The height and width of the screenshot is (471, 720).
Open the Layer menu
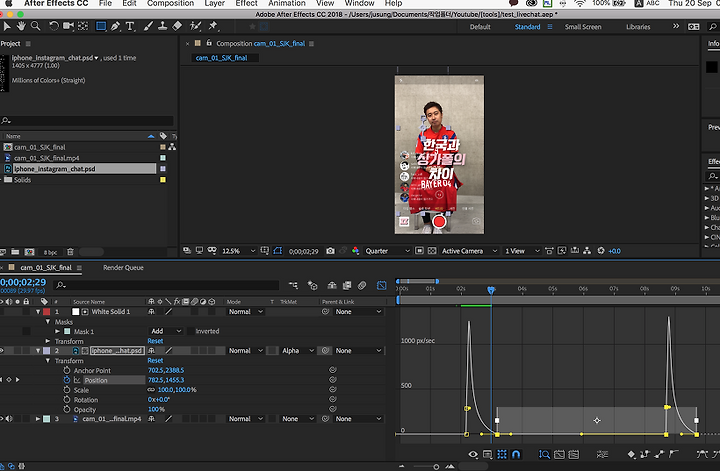(x=214, y=3)
